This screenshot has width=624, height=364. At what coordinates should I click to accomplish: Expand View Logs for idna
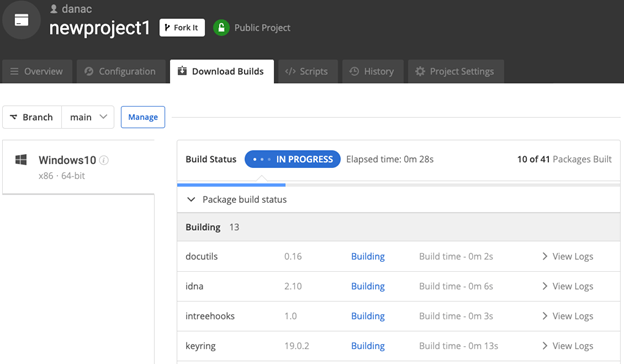(568, 286)
